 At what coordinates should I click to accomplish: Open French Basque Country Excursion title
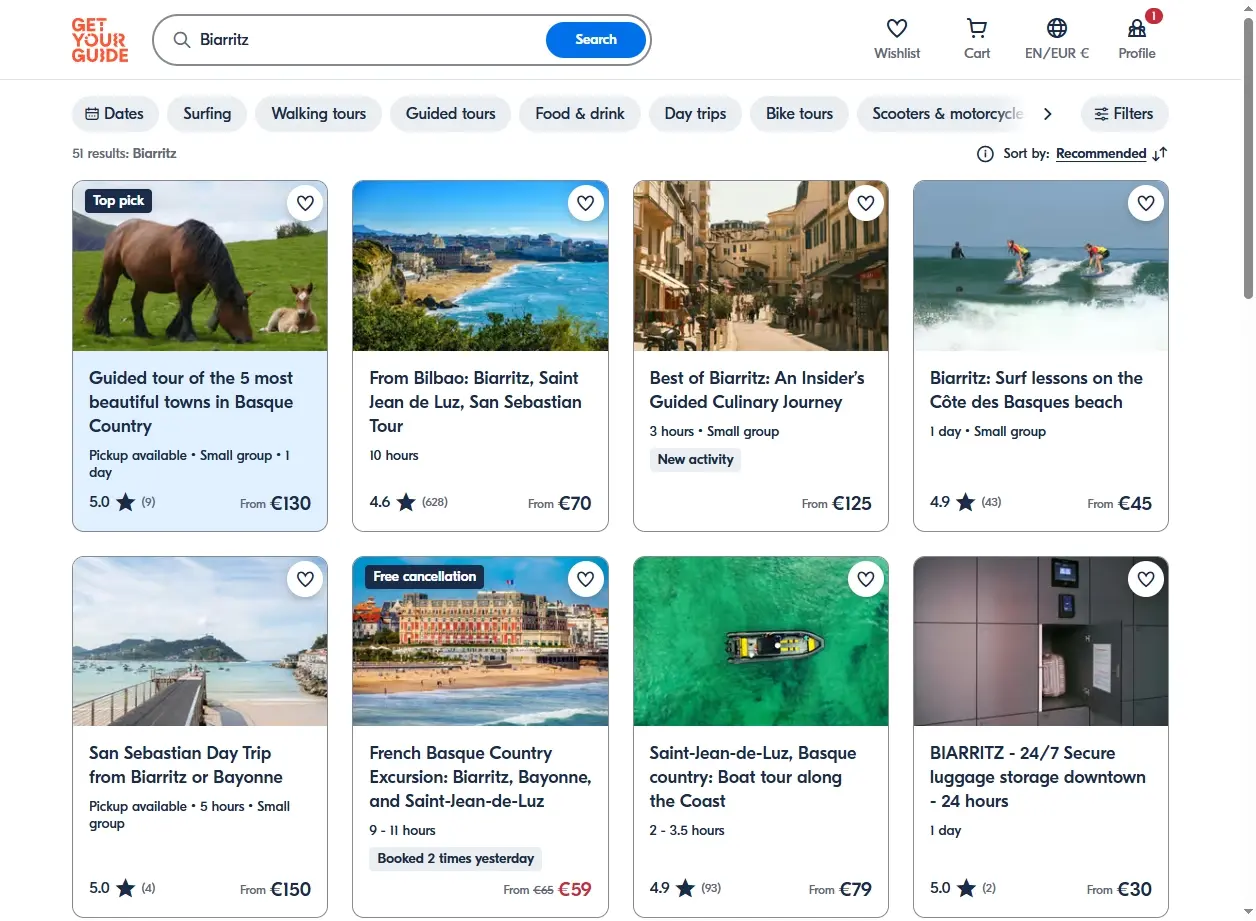coord(480,777)
